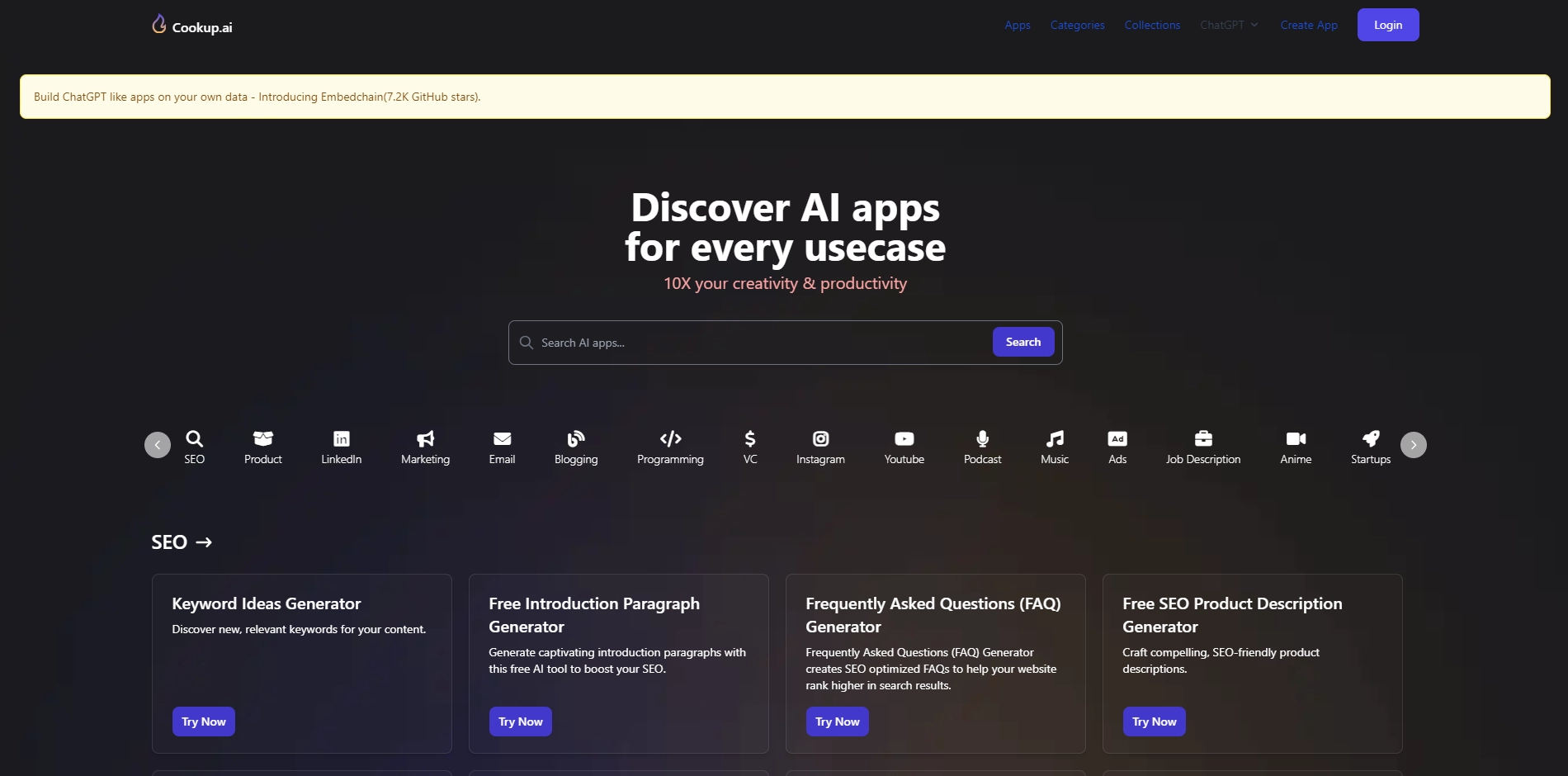Open the LinkedIn category icon

tap(341, 438)
